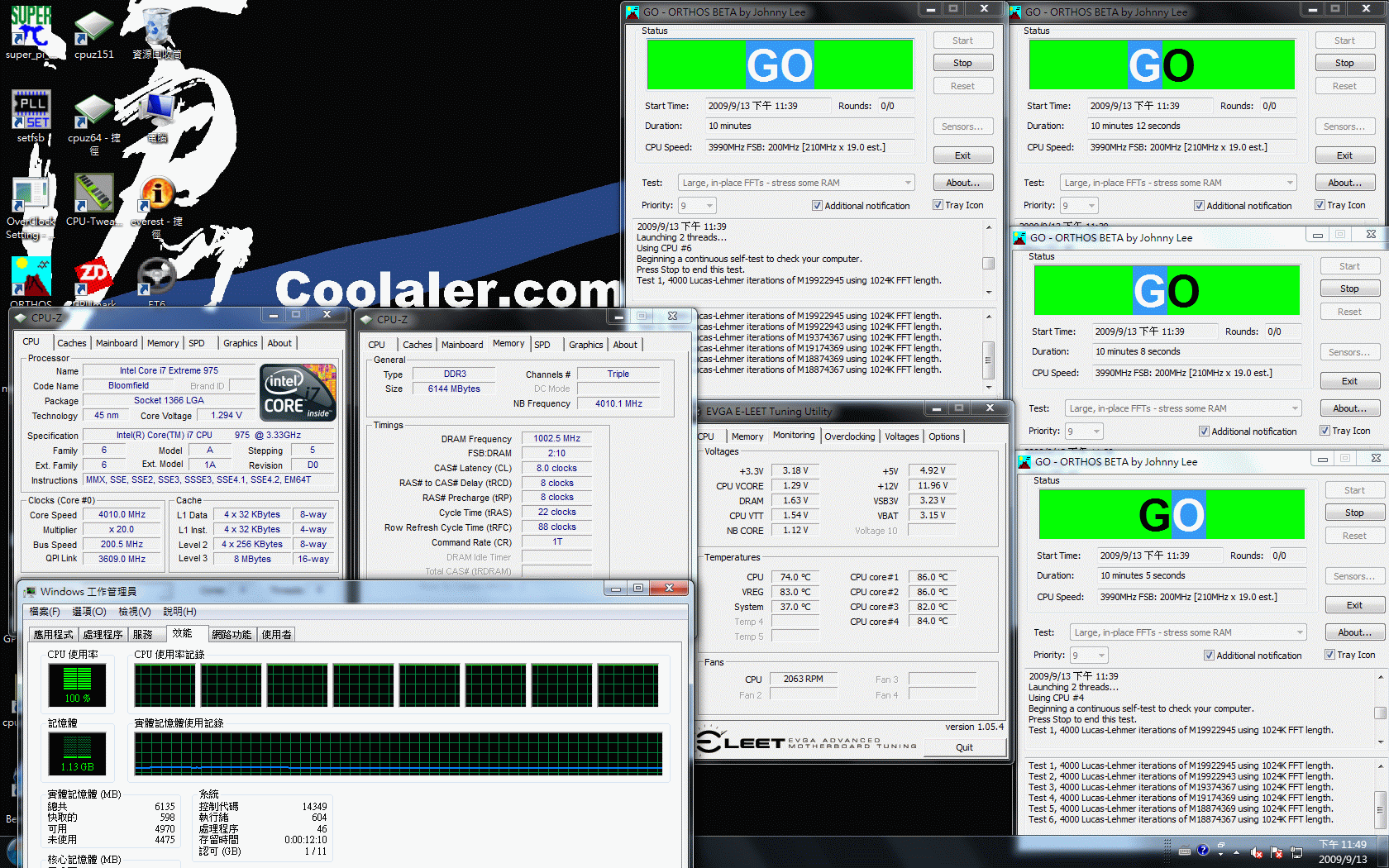Click the DRAM Frequency 1002.5 MHz field

(x=556, y=439)
